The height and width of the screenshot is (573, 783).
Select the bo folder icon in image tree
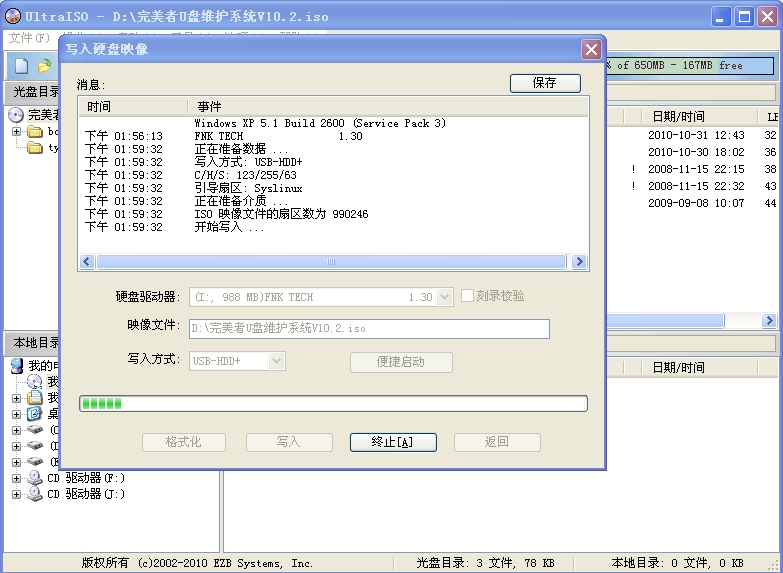[34, 132]
